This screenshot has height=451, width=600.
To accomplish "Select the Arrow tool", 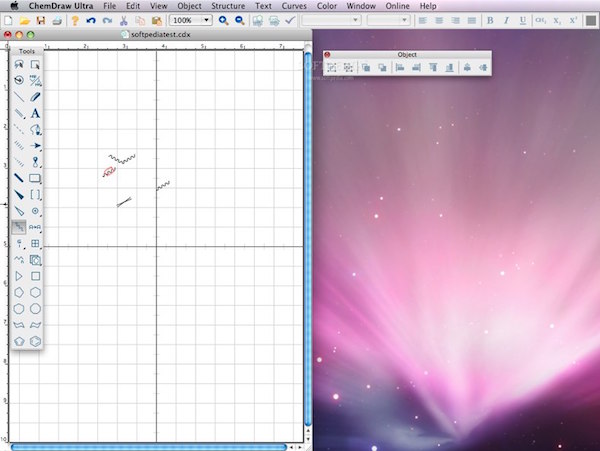I will [x=36, y=146].
